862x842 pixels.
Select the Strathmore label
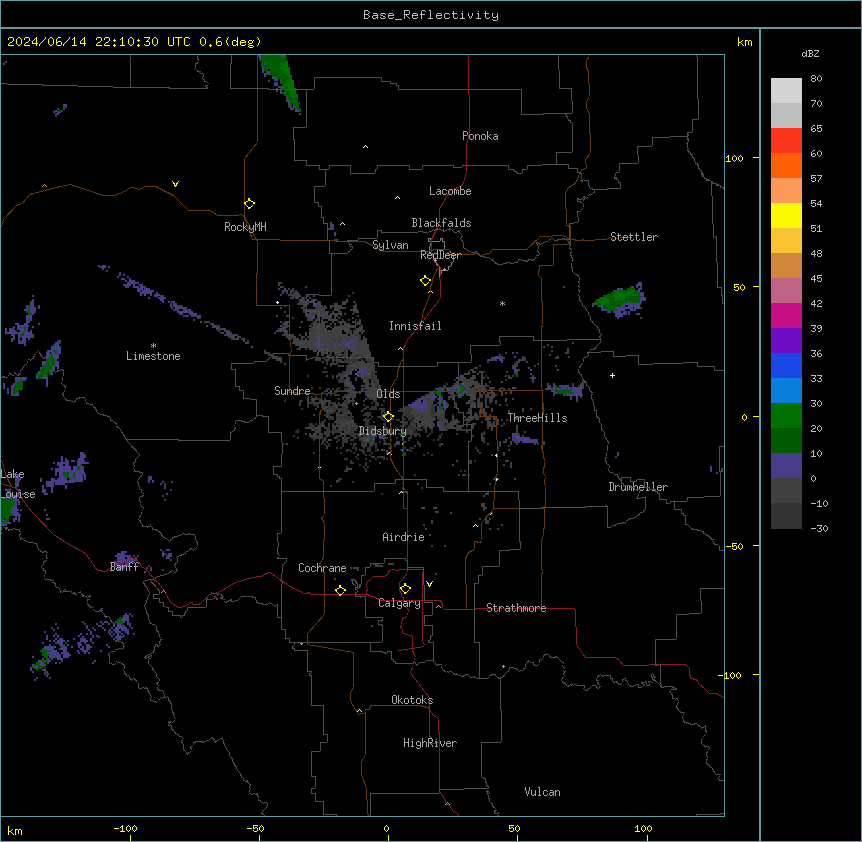(x=516, y=608)
